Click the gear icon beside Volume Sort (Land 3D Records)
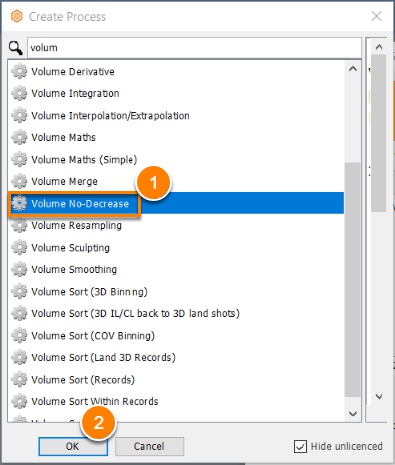The height and width of the screenshot is (465, 395). 19,357
